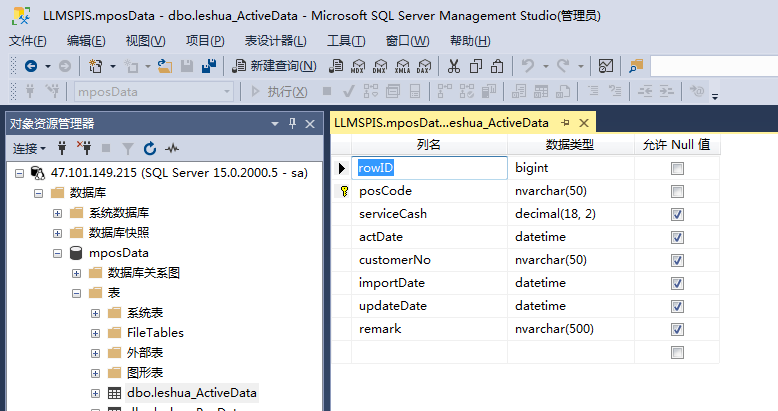Toggle Allow Null for rowID
This screenshot has width=778, height=411.
[677, 168]
